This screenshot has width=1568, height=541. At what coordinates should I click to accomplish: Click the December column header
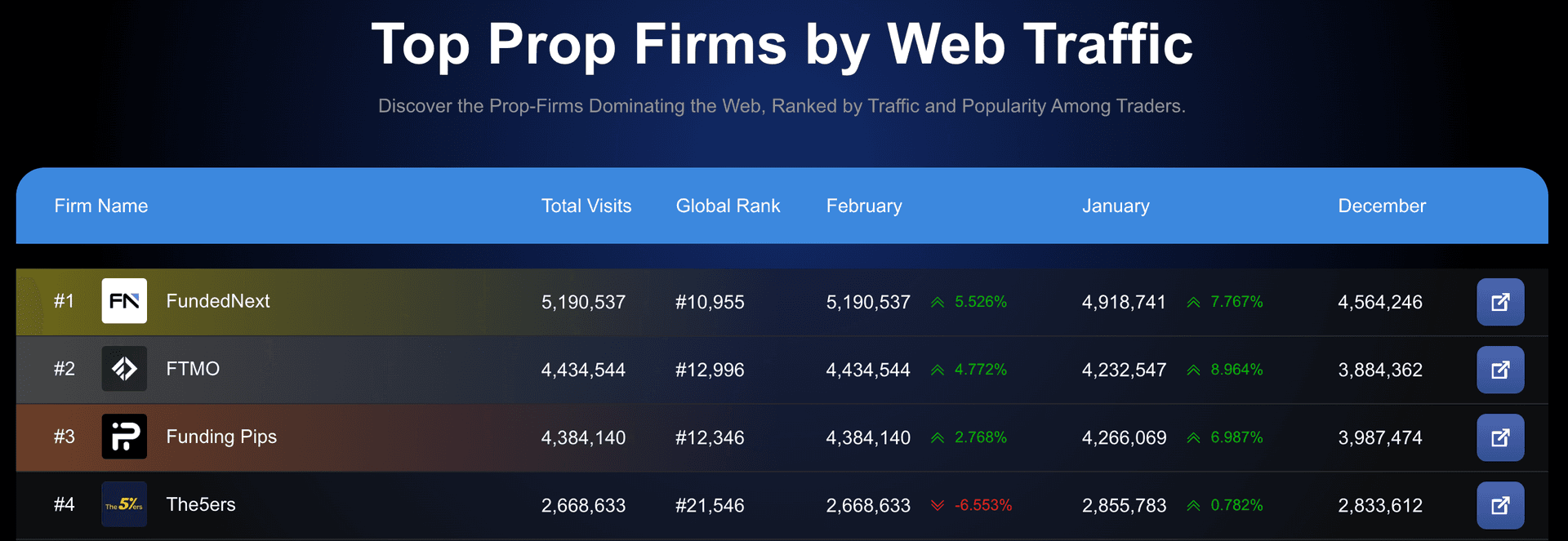coord(1382,206)
